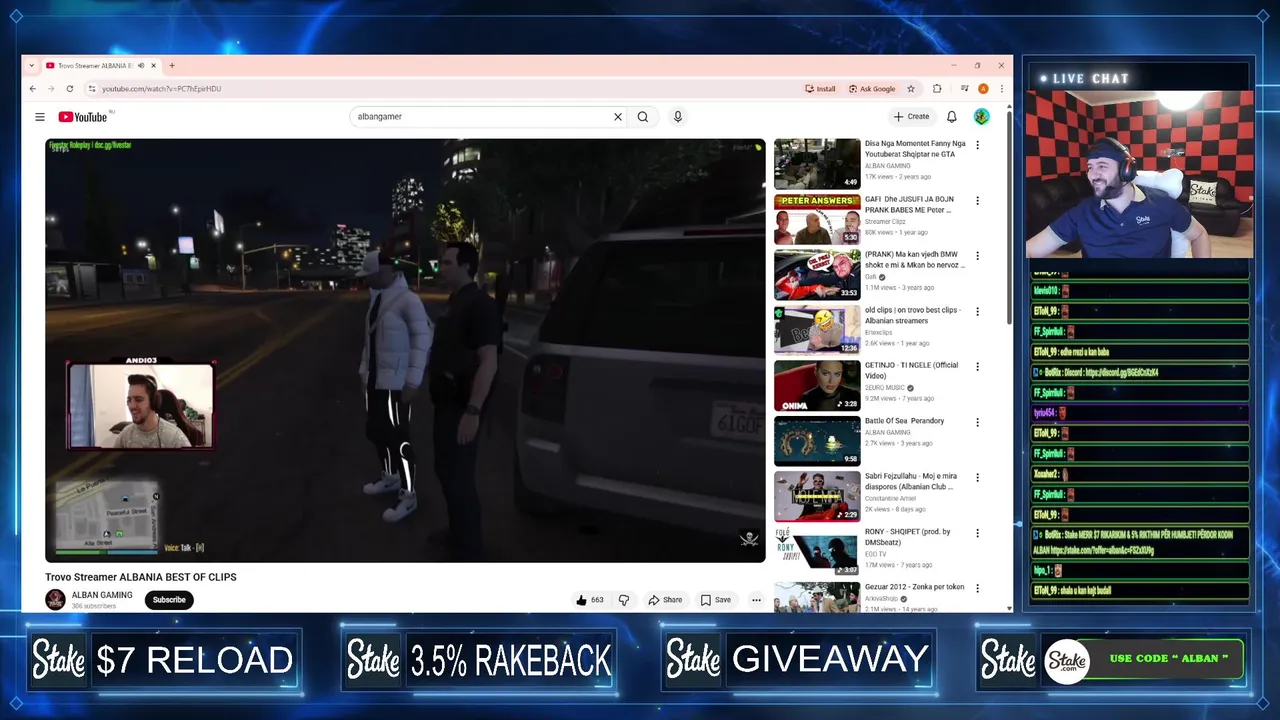Go forward in the browser
This screenshot has width=1280, height=720.
point(51,89)
